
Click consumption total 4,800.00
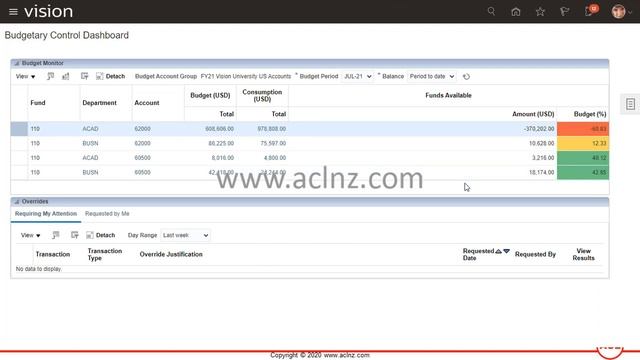pyautogui.click(x=275, y=158)
